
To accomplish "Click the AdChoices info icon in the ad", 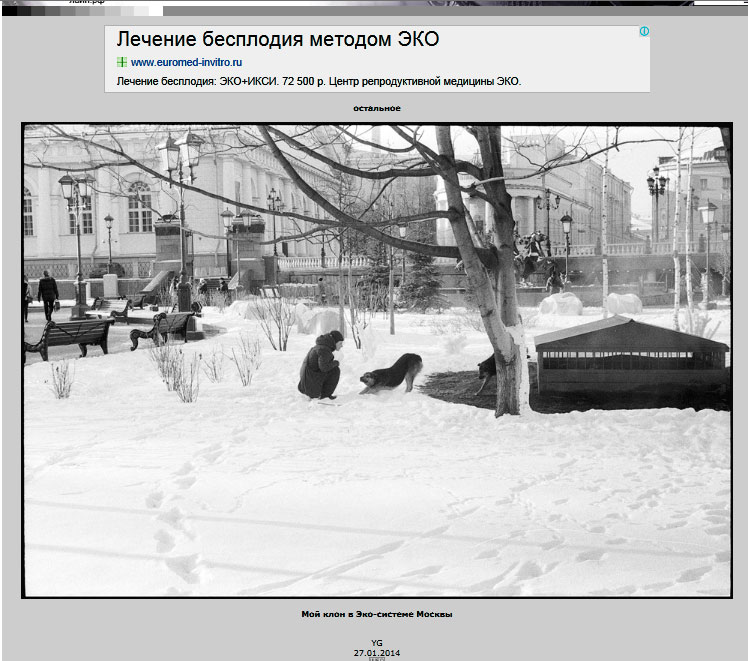I will click(644, 31).
